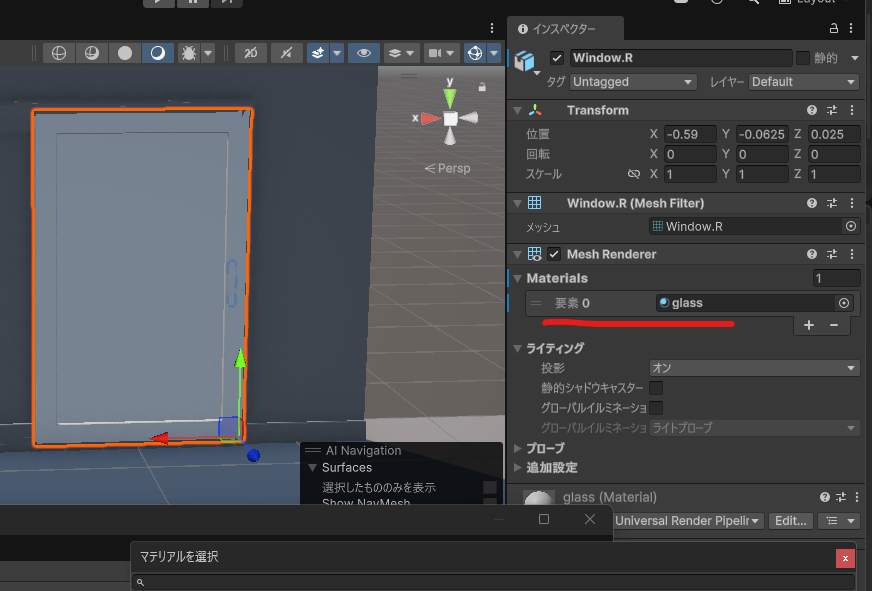Open mesh object picker for Window.R
The width and height of the screenshot is (872, 591).
[851, 226]
